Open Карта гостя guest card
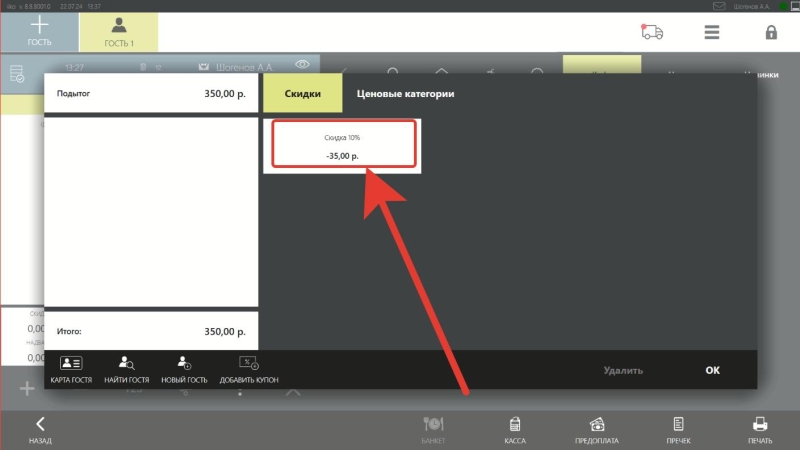This screenshot has width=800, height=450. click(71, 370)
